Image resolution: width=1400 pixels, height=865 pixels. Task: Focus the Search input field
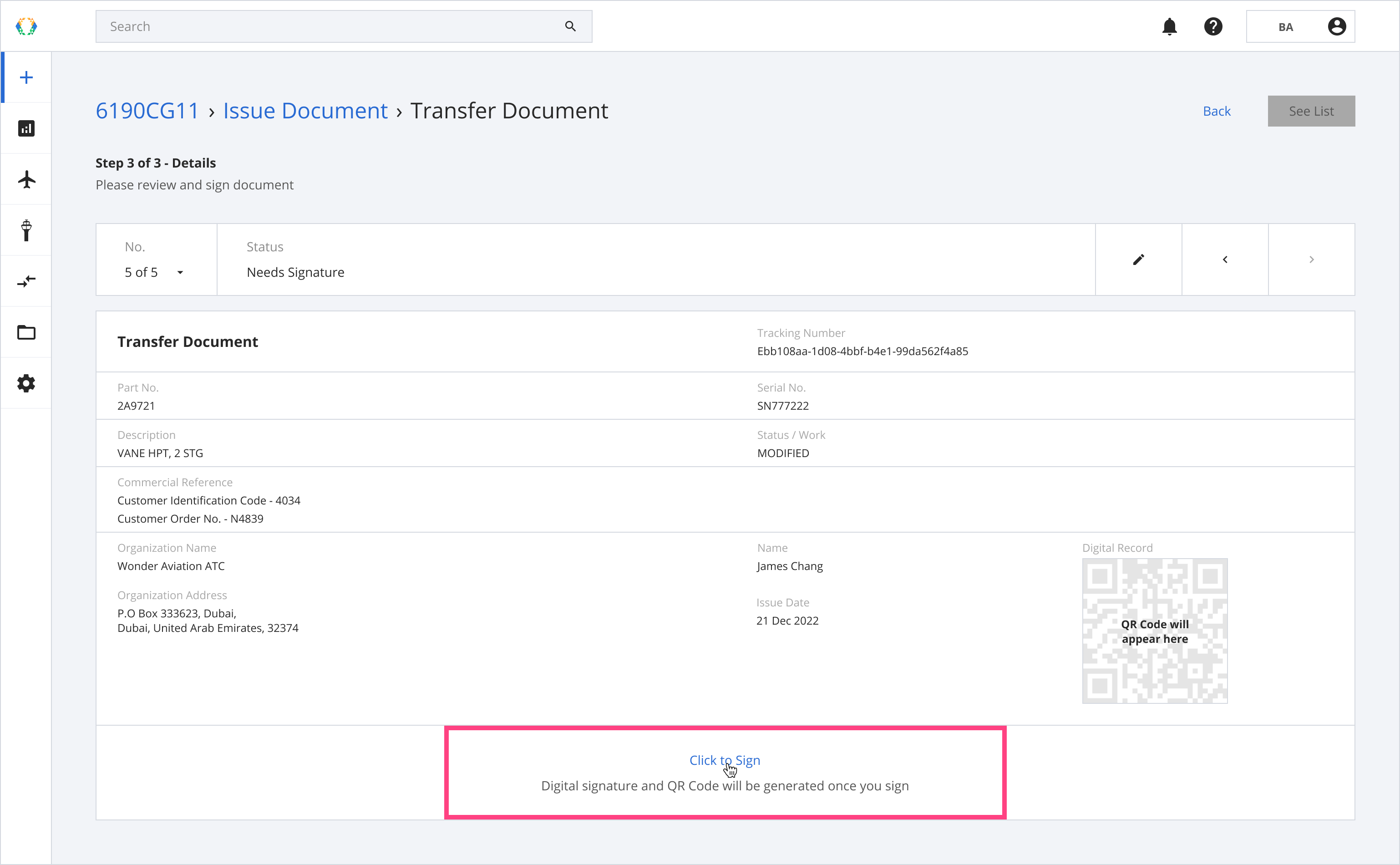[344, 26]
